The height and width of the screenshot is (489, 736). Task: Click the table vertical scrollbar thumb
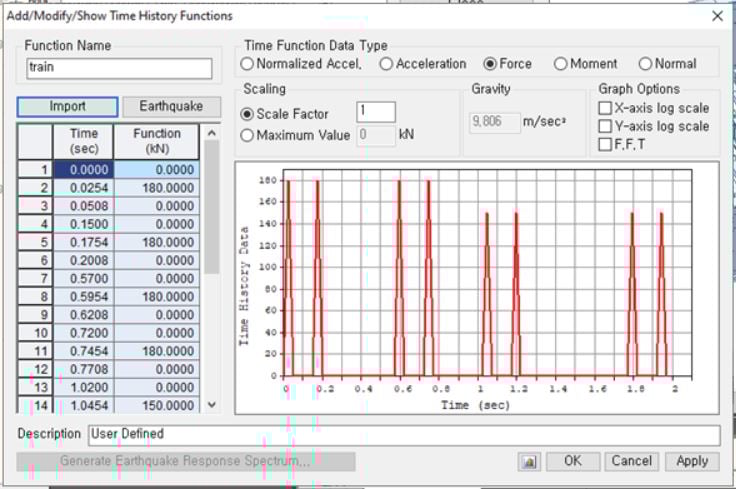212,207
